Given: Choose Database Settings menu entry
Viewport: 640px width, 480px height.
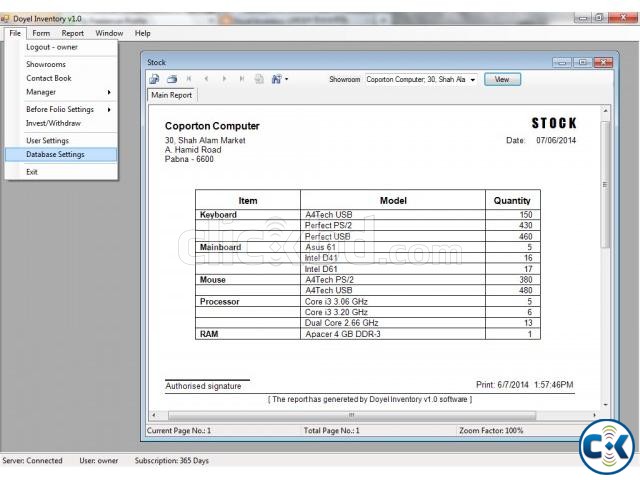Looking at the screenshot, I should (61, 154).
